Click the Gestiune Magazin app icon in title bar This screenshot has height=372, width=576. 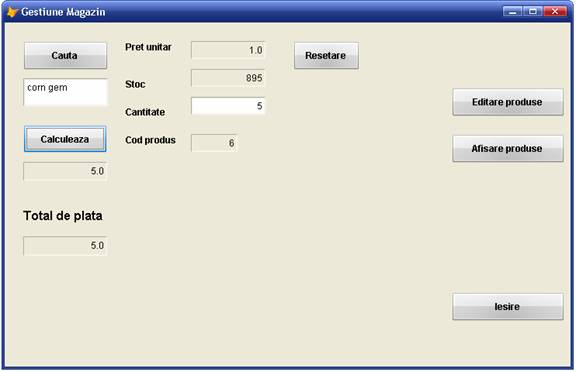pyautogui.click(x=12, y=12)
